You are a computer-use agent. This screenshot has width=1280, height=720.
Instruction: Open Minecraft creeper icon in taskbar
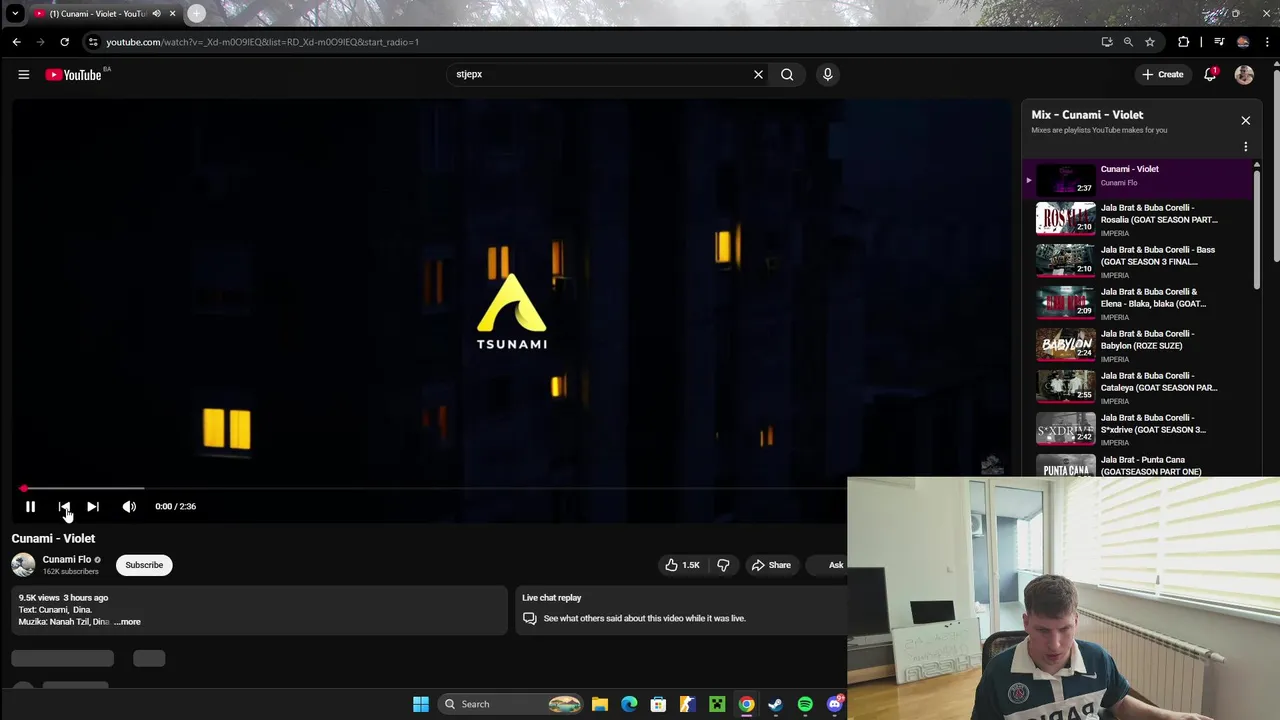[717, 704]
